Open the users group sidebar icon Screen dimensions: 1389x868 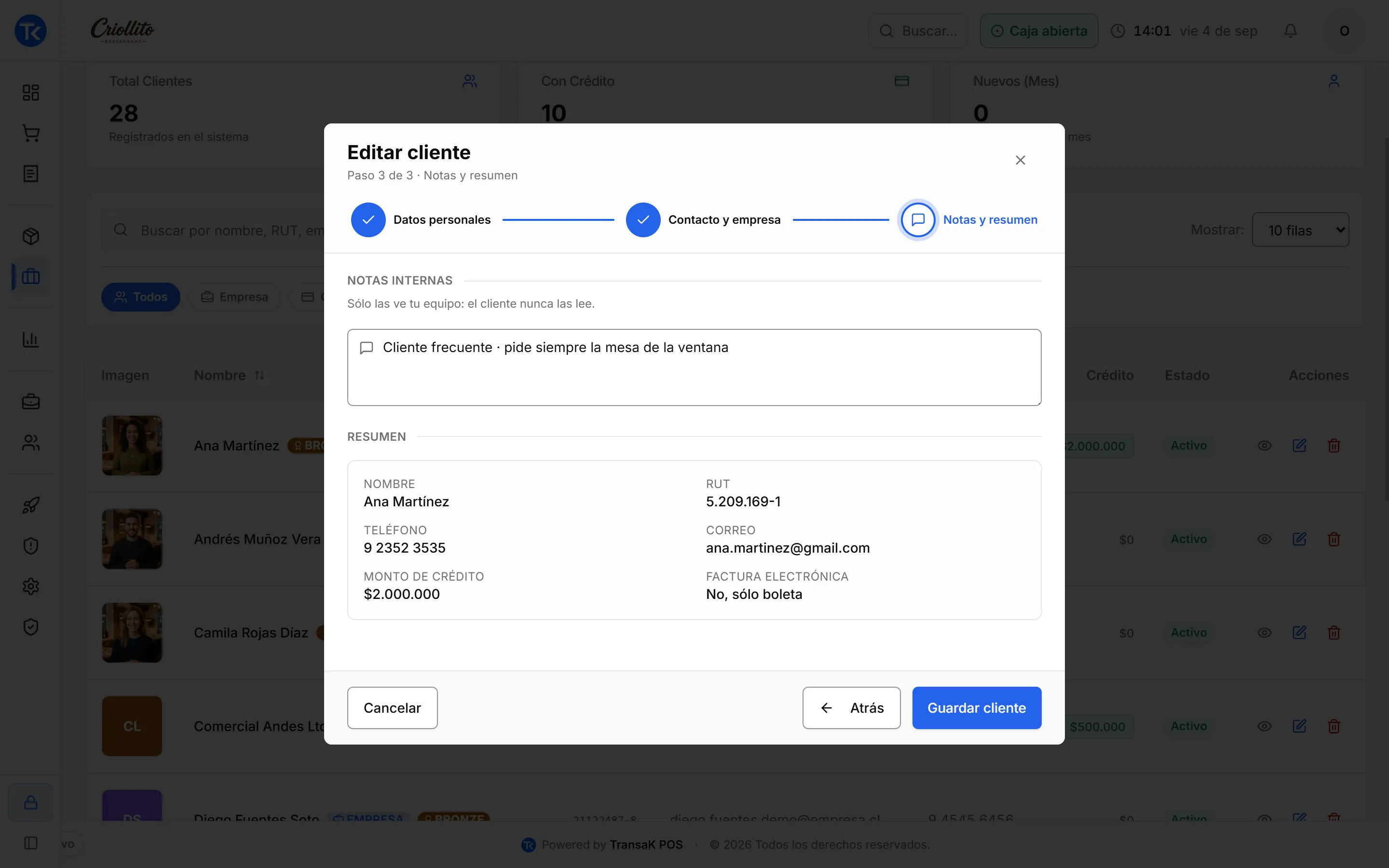[x=30, y=443]
